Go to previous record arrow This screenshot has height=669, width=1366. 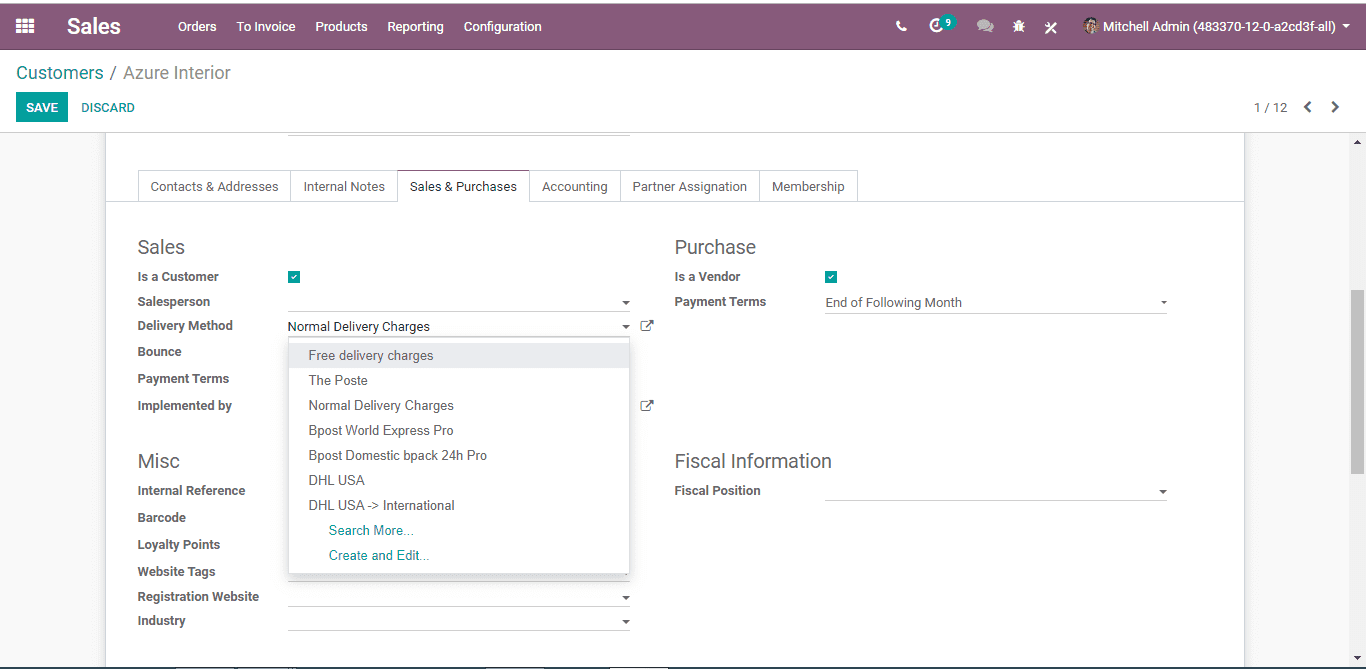(x=1307, y=107)
